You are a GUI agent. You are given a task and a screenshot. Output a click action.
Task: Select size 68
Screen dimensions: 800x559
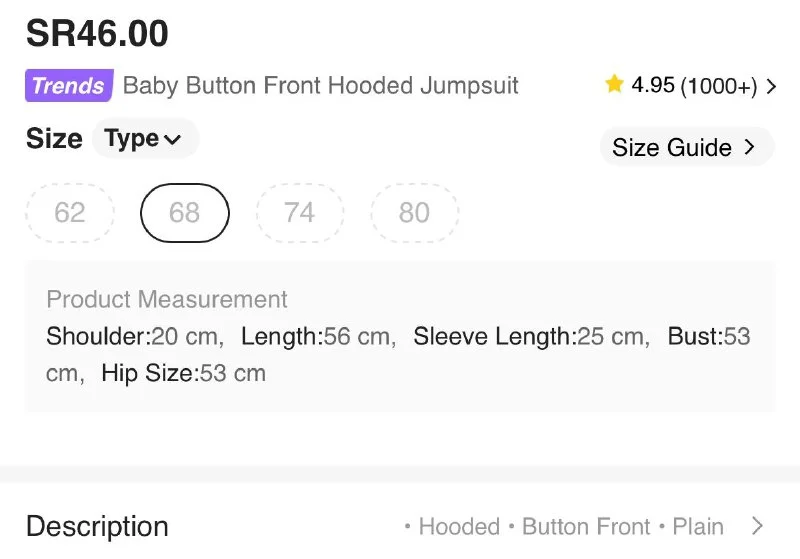[x=185, y=213]
